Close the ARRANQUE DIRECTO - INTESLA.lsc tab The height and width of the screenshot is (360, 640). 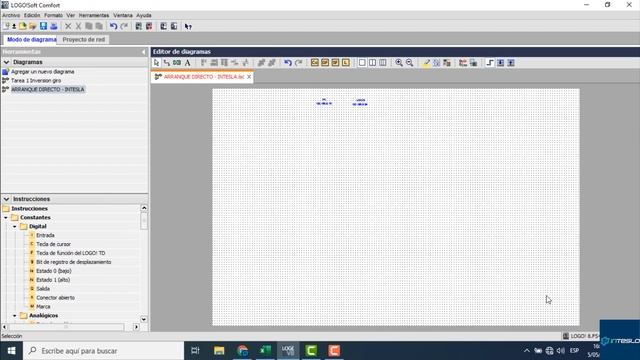[x=249, y=77]
